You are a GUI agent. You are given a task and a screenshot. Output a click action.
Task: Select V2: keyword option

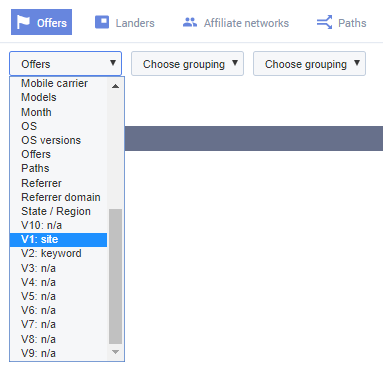tap(58, 253)
